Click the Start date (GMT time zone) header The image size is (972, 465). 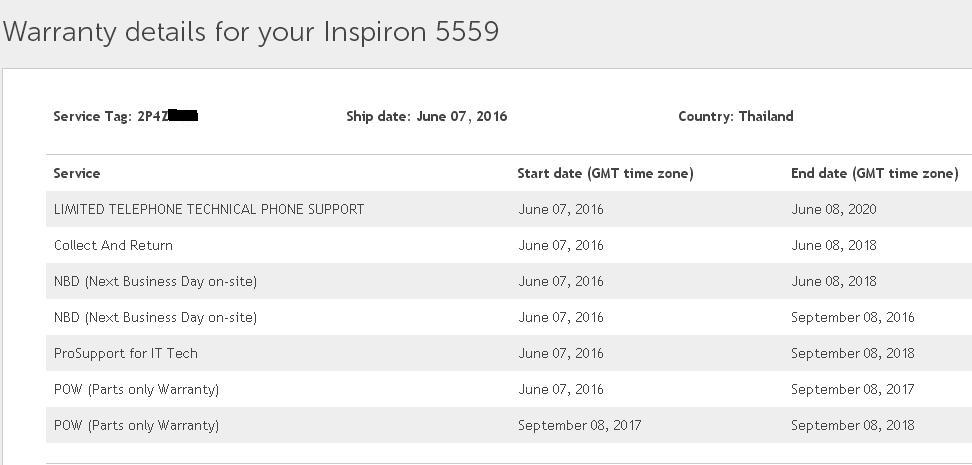pos(605,173)
